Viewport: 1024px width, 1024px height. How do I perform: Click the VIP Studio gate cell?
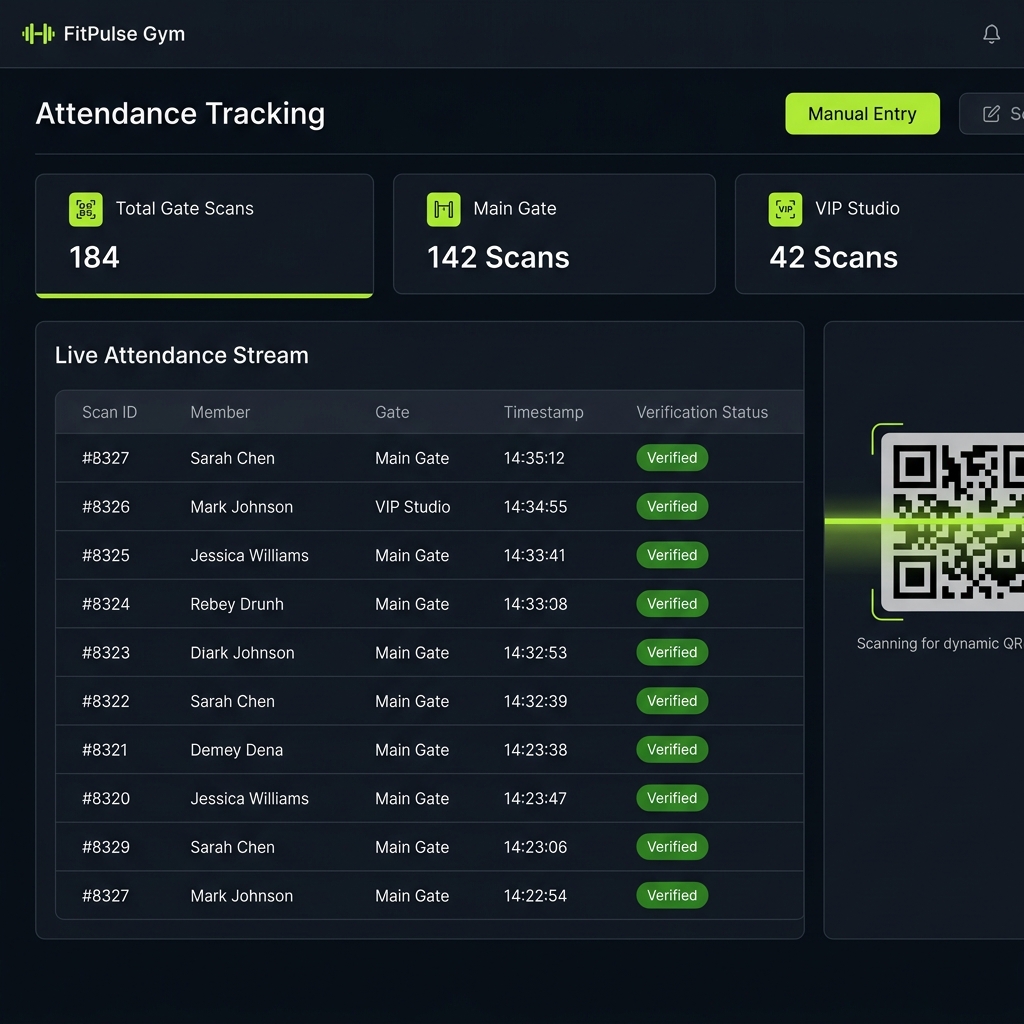pos(413,507)
